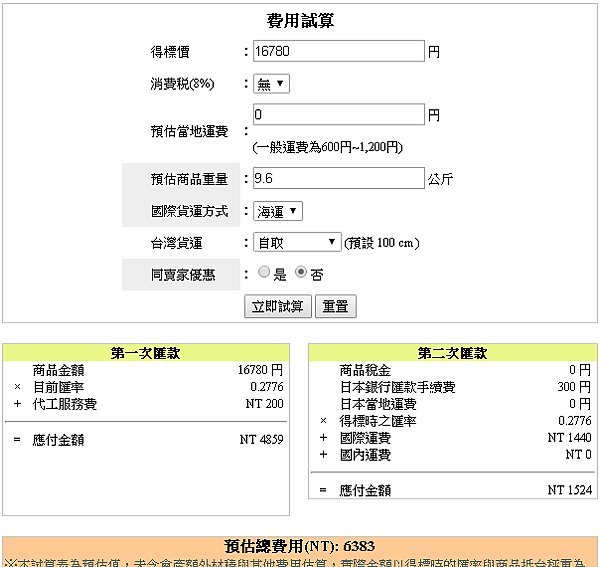Viewport: 600px width, 567px height.
Task: Click the 商品金額 value 16780 円
Action: point(261,370)
